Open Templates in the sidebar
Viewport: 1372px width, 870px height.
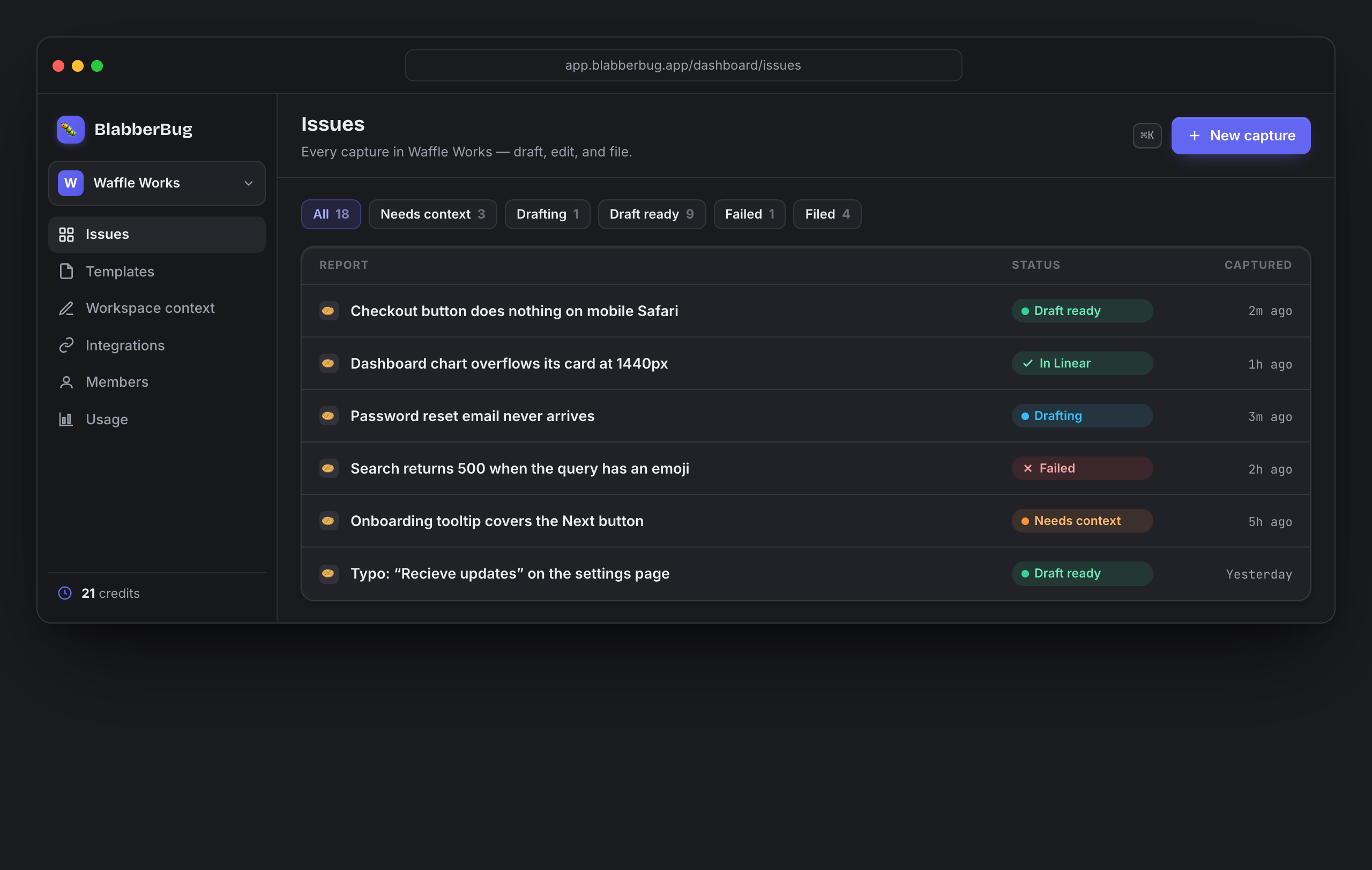(x=156, y=271)
